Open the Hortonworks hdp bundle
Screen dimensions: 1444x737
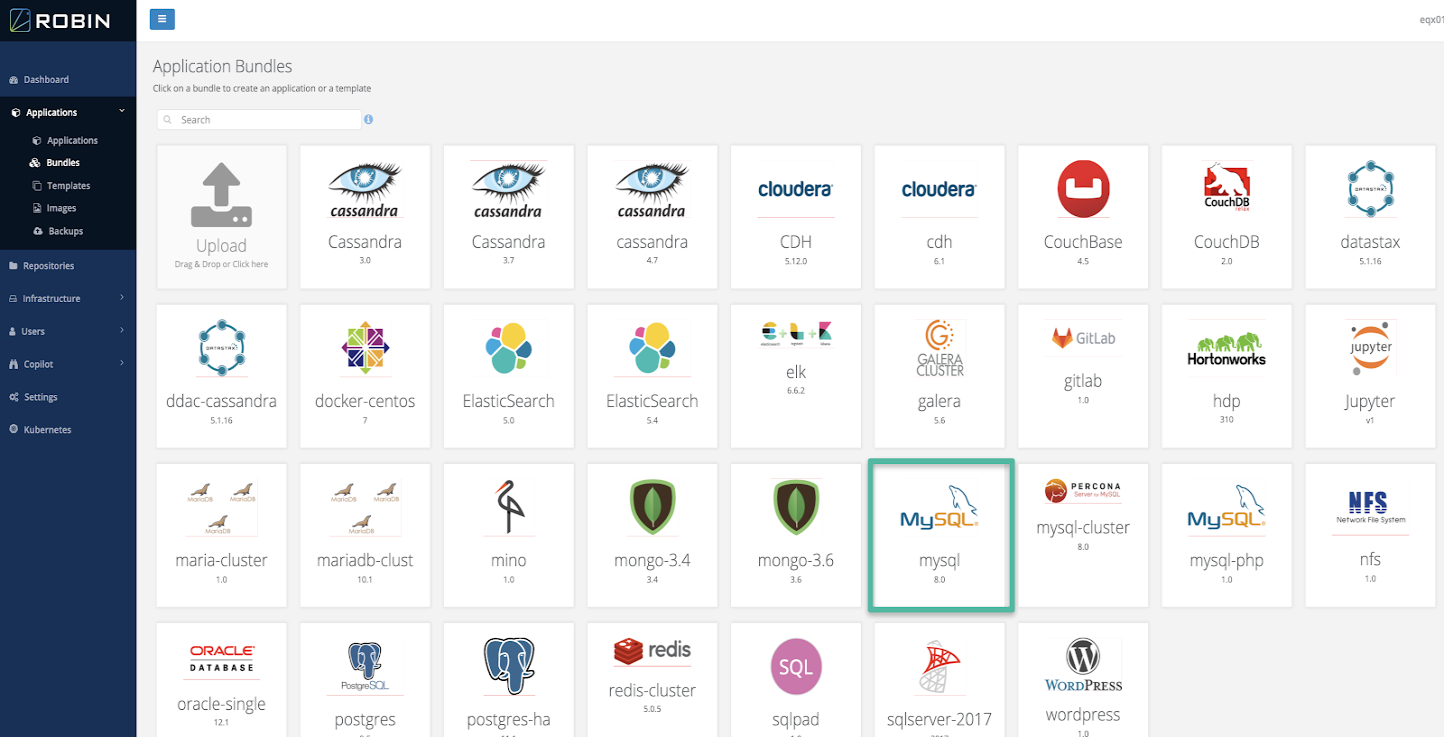click(1226, 376)
